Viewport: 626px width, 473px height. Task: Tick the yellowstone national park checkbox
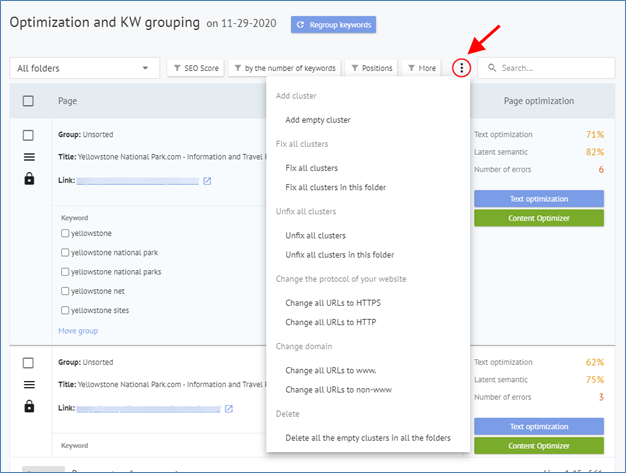(x=65, y=252)
